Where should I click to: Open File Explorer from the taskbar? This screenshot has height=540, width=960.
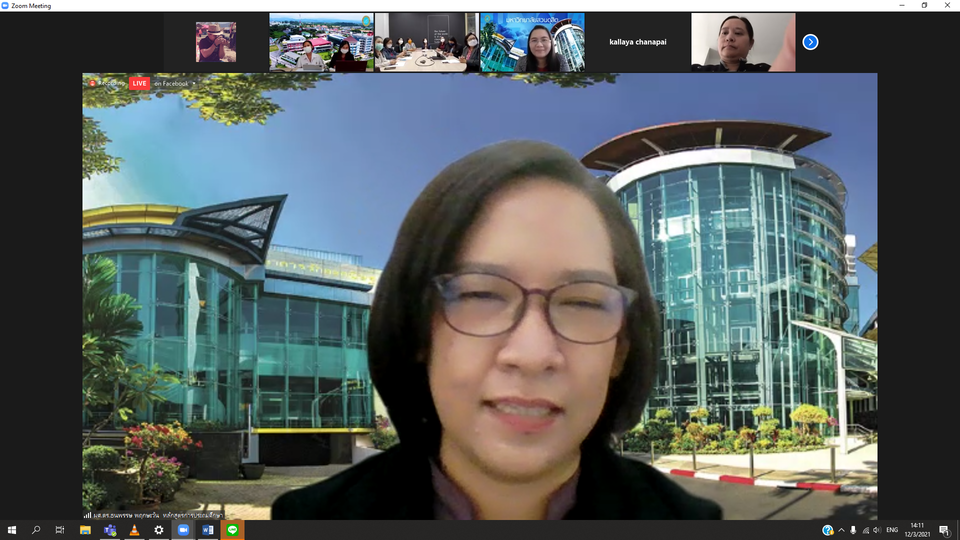(x=86, y=530)
